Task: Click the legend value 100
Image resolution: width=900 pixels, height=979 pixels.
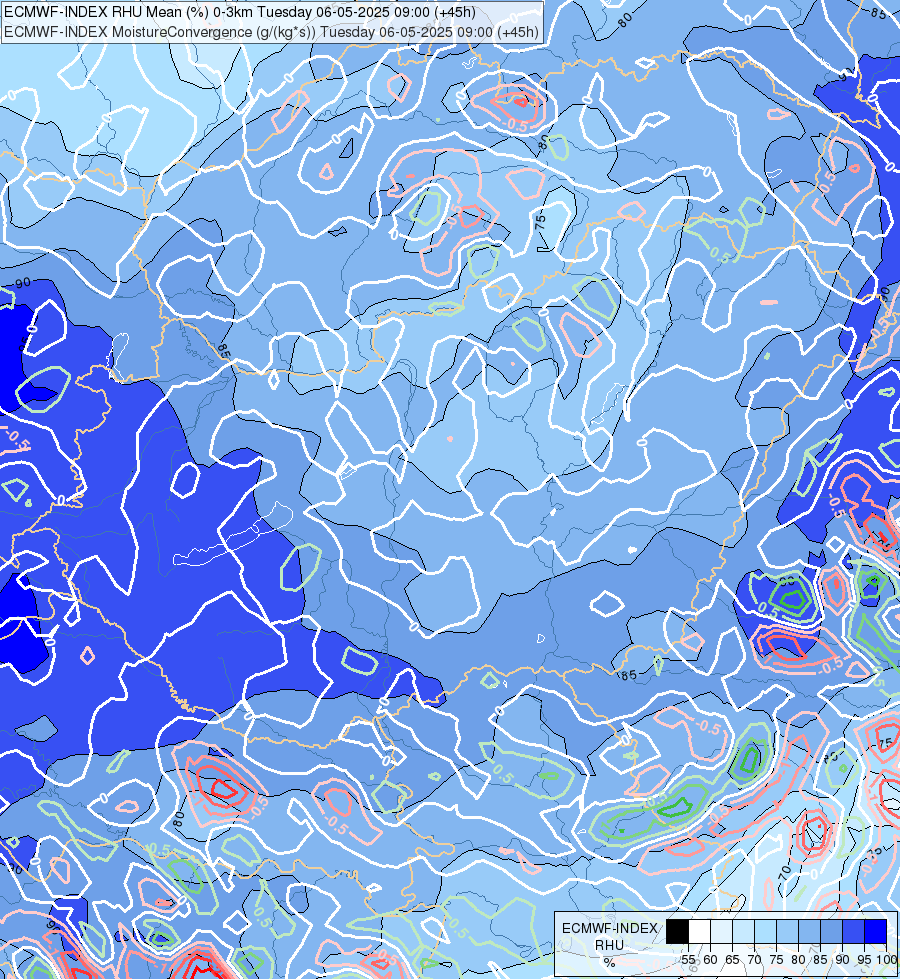Action: click(x=886, y=960)
